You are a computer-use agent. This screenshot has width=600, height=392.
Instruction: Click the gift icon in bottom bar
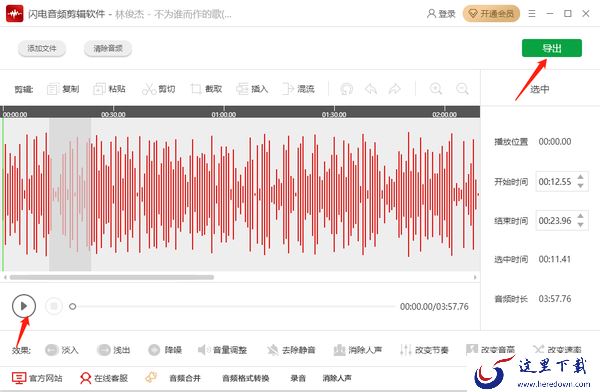pyautogui.click(x=151, y=378)
